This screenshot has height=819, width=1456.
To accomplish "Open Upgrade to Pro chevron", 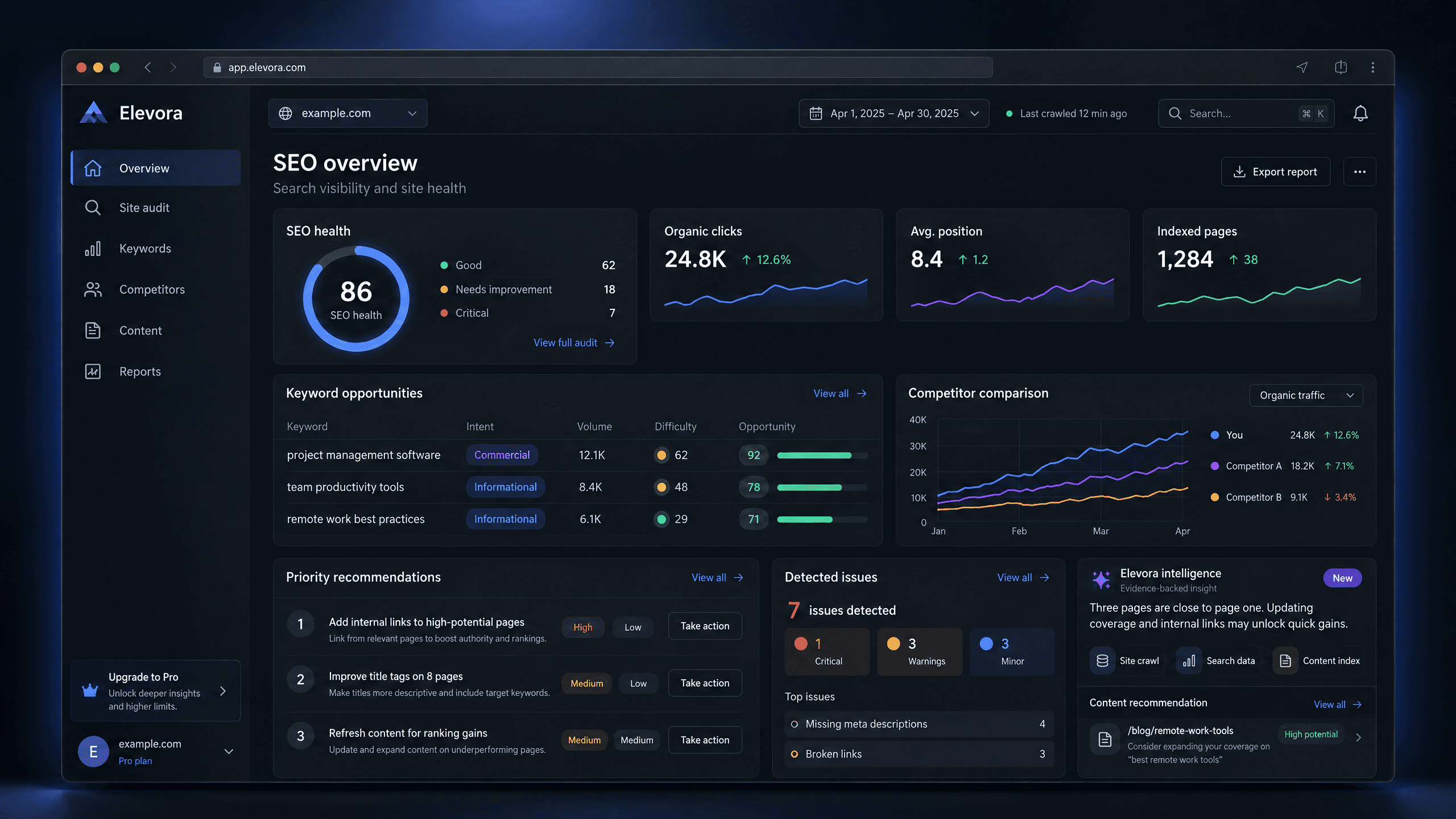I will tap(223, 691).
